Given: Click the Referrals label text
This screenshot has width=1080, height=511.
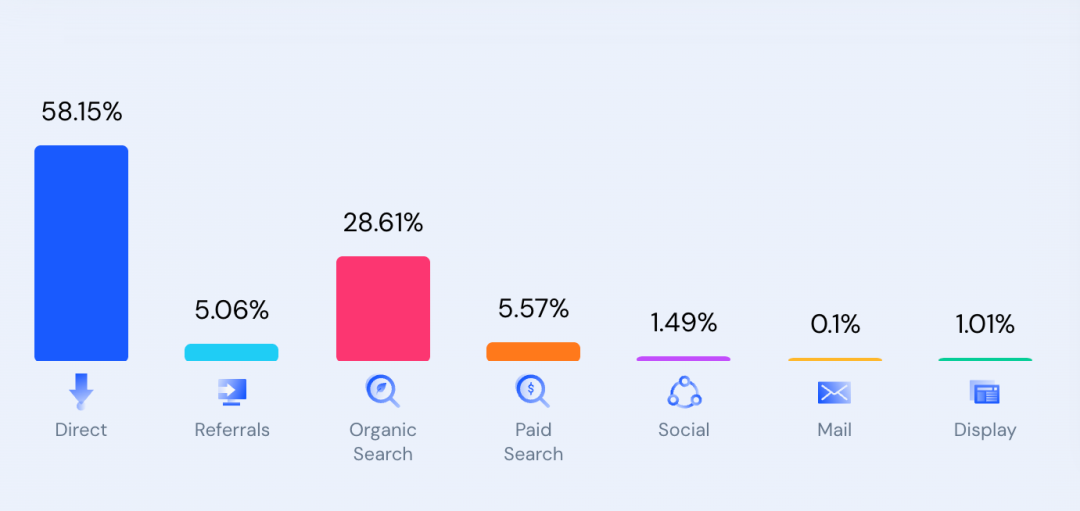Looking at the screenshot, I should coord(232,430).
